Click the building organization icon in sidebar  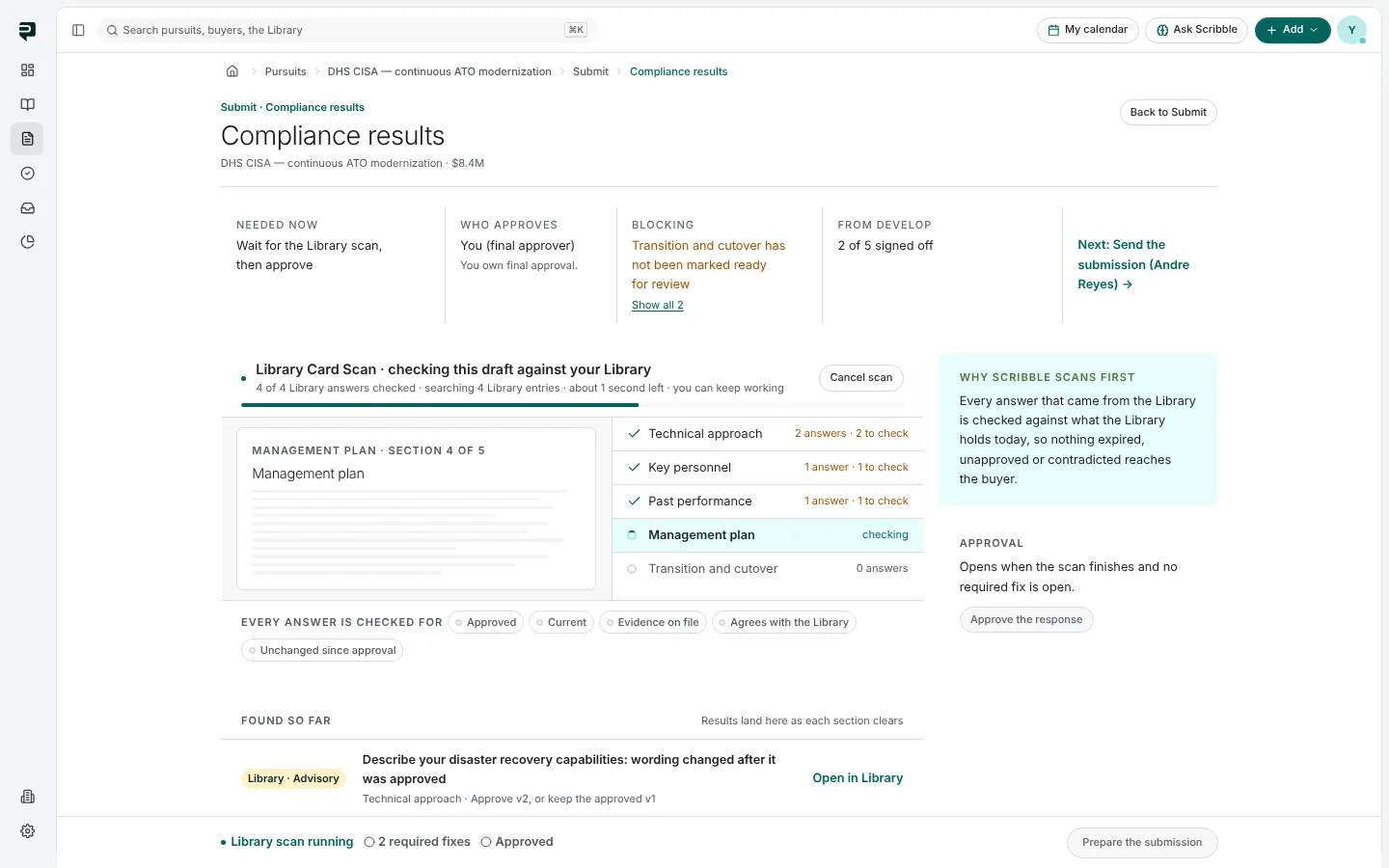coord(27,797)
